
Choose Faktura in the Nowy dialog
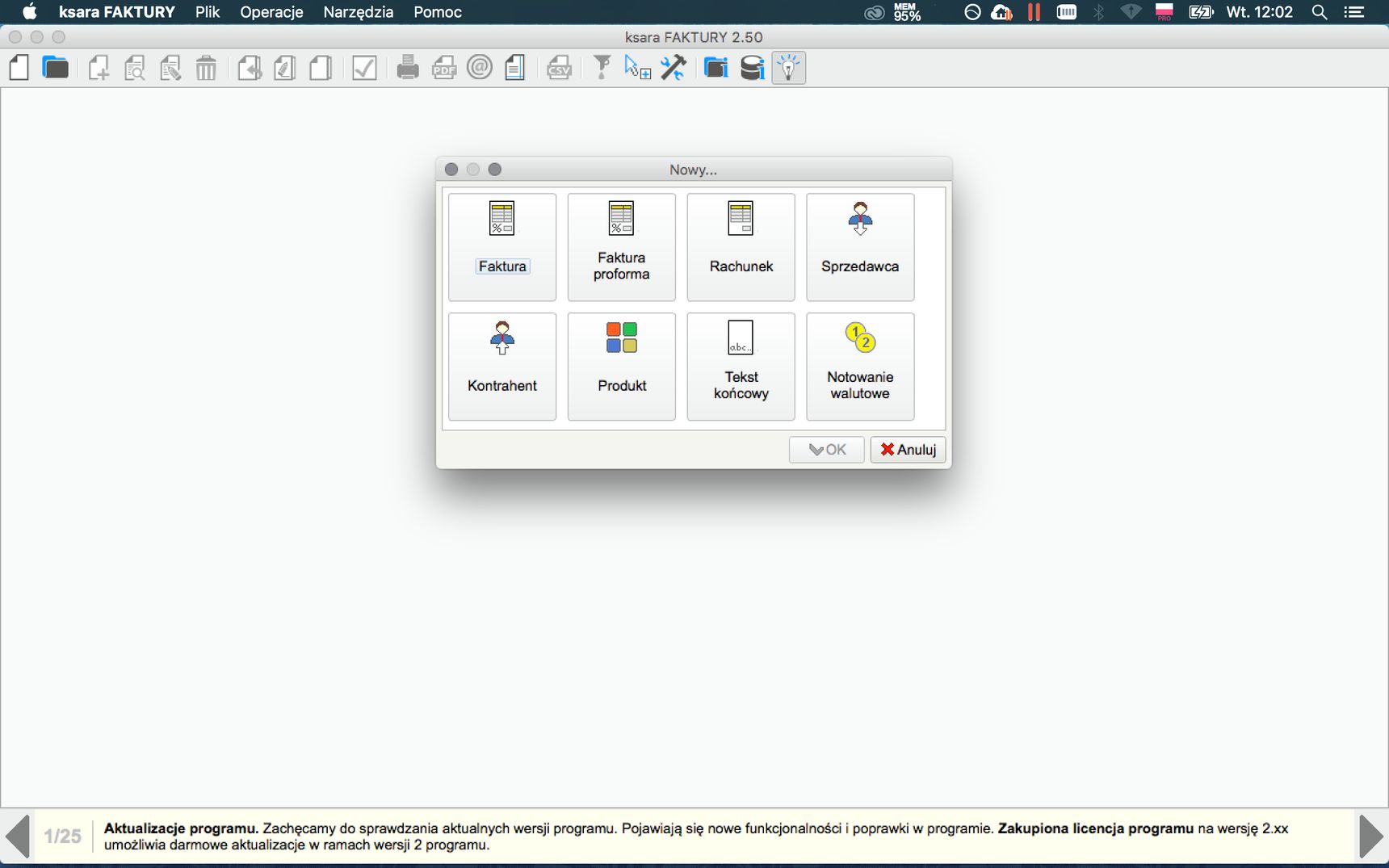point(502,247)
